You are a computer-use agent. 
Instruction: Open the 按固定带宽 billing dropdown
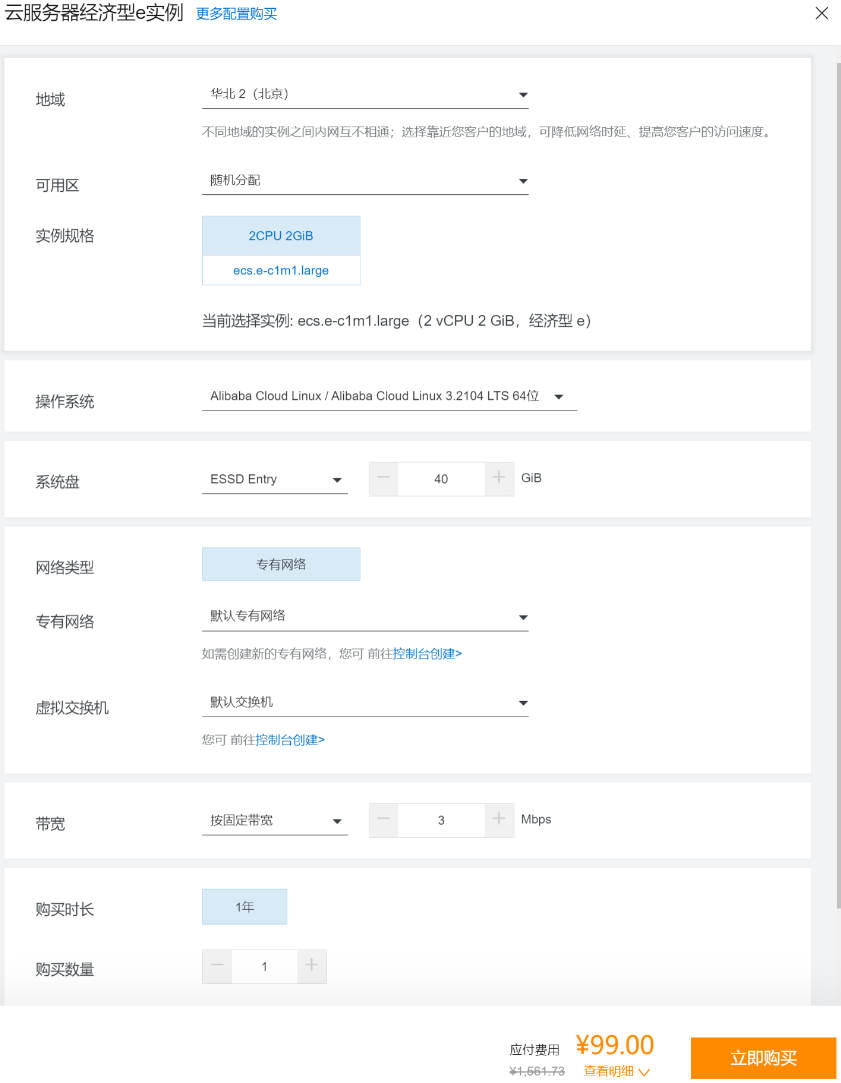(275, 821)
